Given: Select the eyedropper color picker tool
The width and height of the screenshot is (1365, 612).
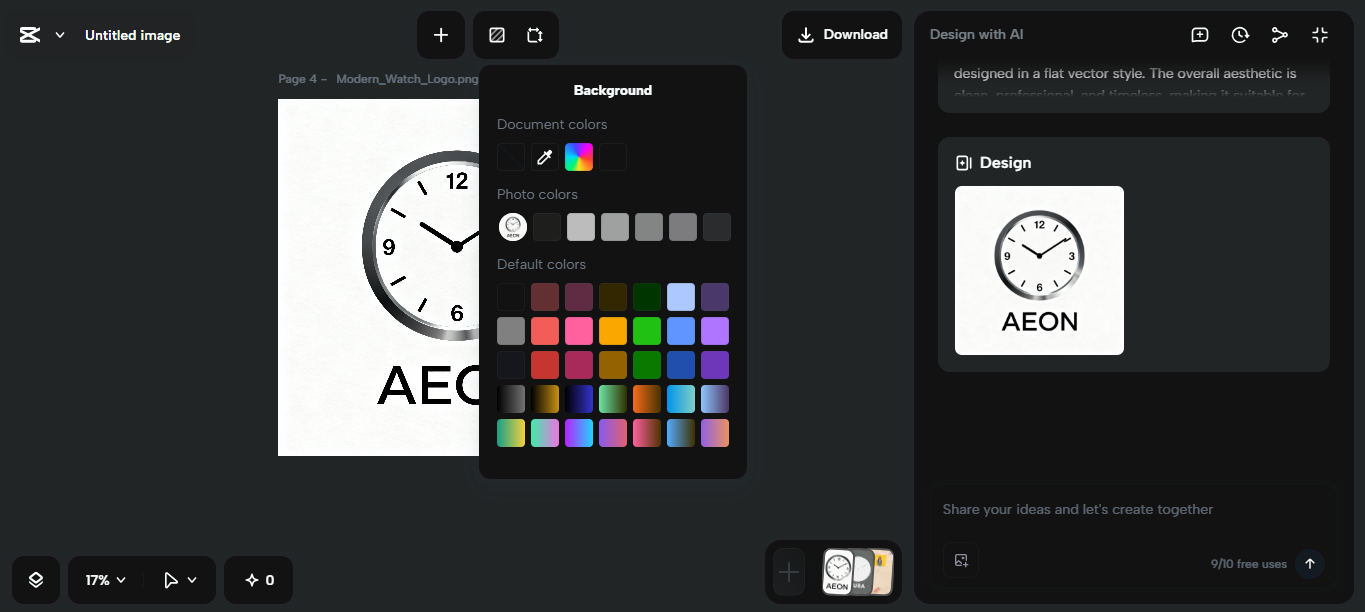Looking at the screenshot, I should tap(545, 157).
